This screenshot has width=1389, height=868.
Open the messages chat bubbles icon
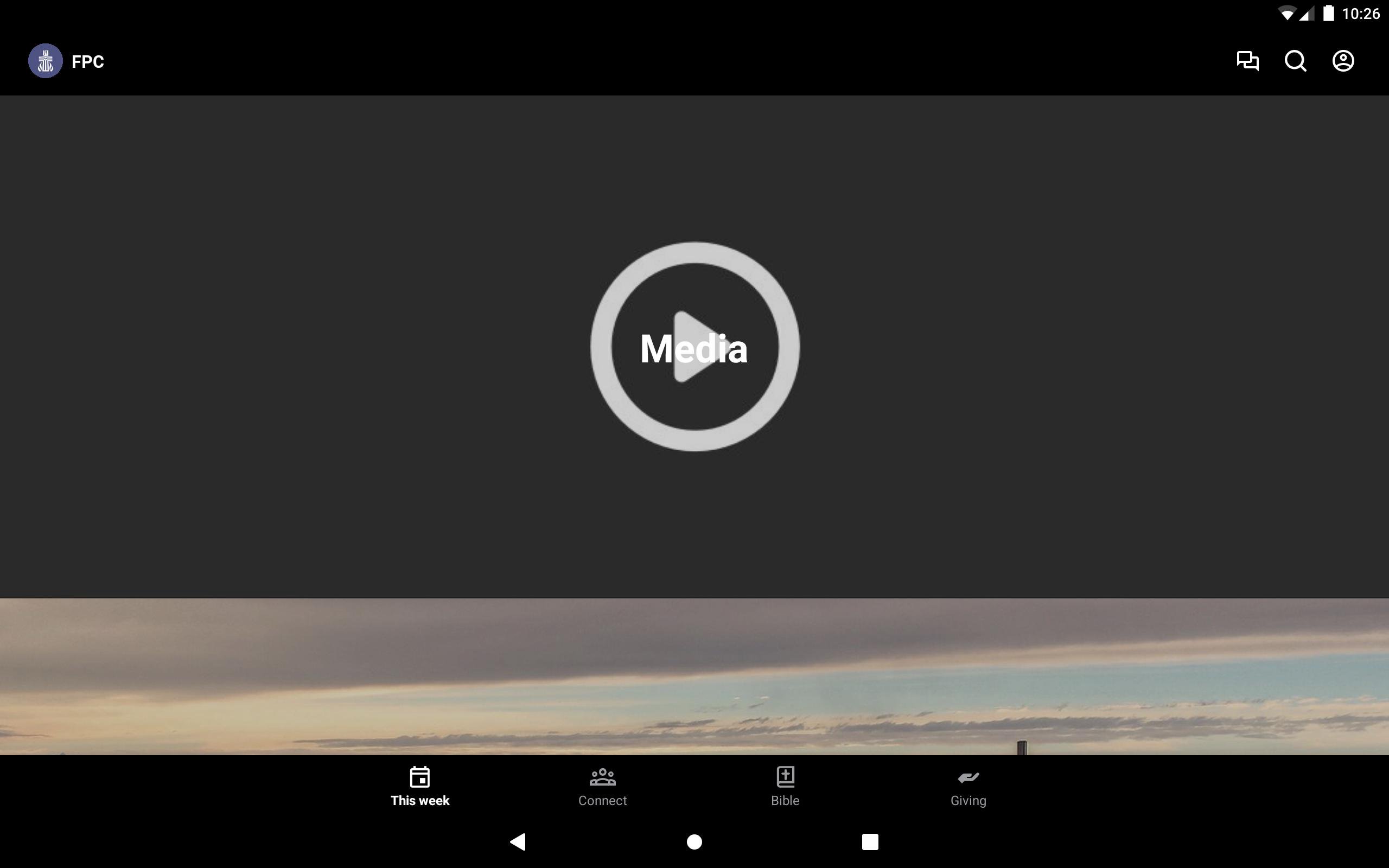click(x=1247, y=61)
